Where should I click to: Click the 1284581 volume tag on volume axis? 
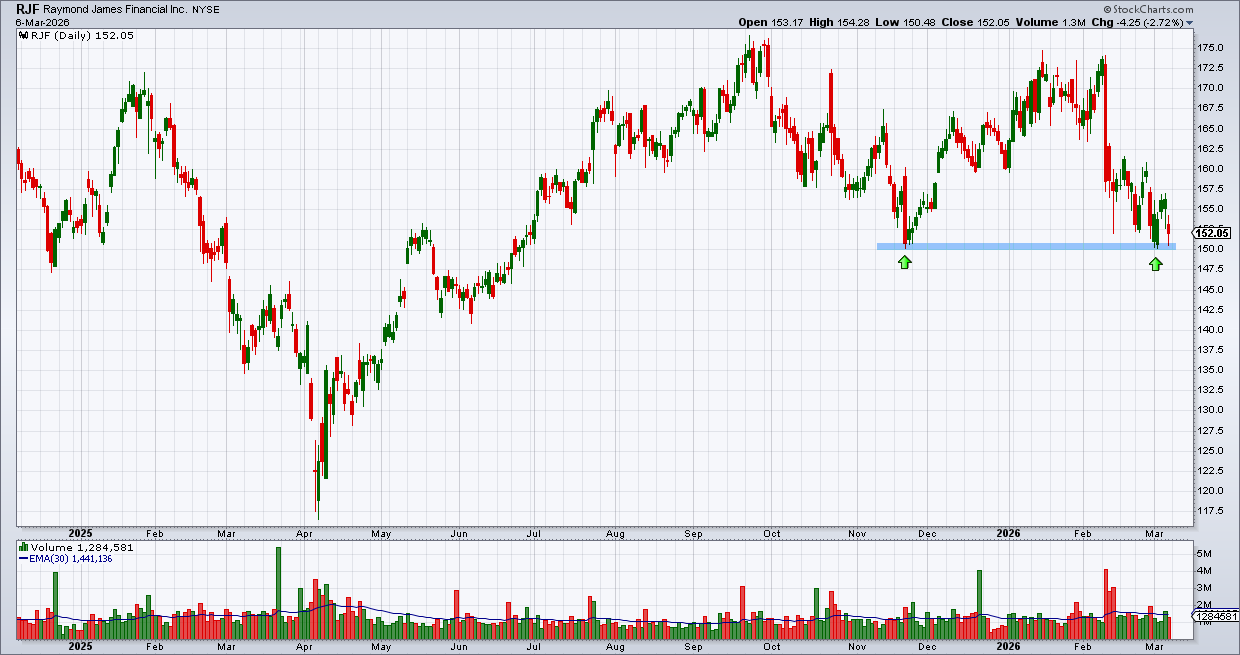tap(1215, 617)
